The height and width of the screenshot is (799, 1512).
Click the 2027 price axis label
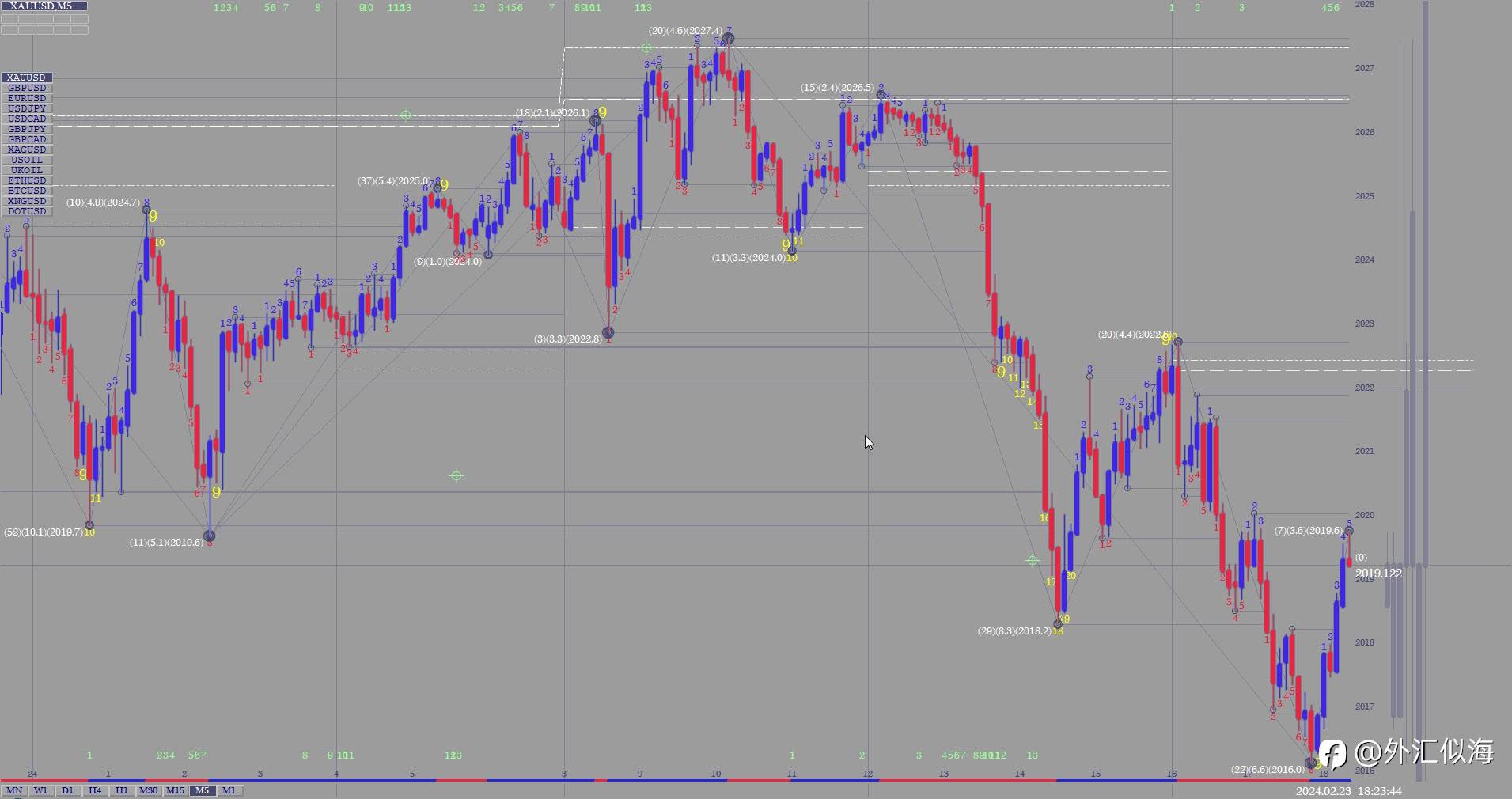pos(1364,68)
